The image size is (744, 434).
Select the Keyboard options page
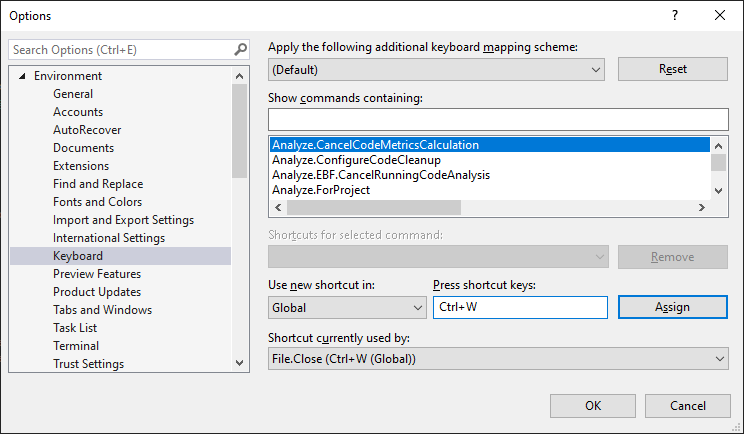tap(121, 256)
